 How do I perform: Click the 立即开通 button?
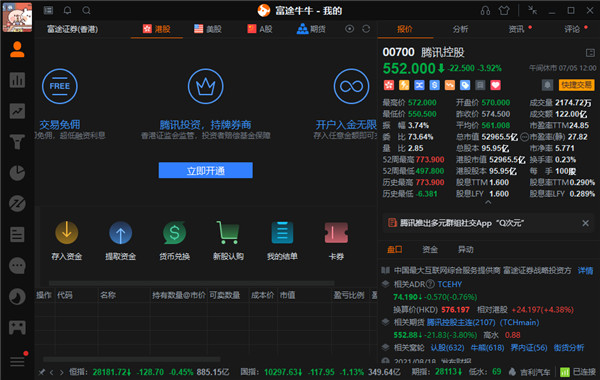click(205, 170)
